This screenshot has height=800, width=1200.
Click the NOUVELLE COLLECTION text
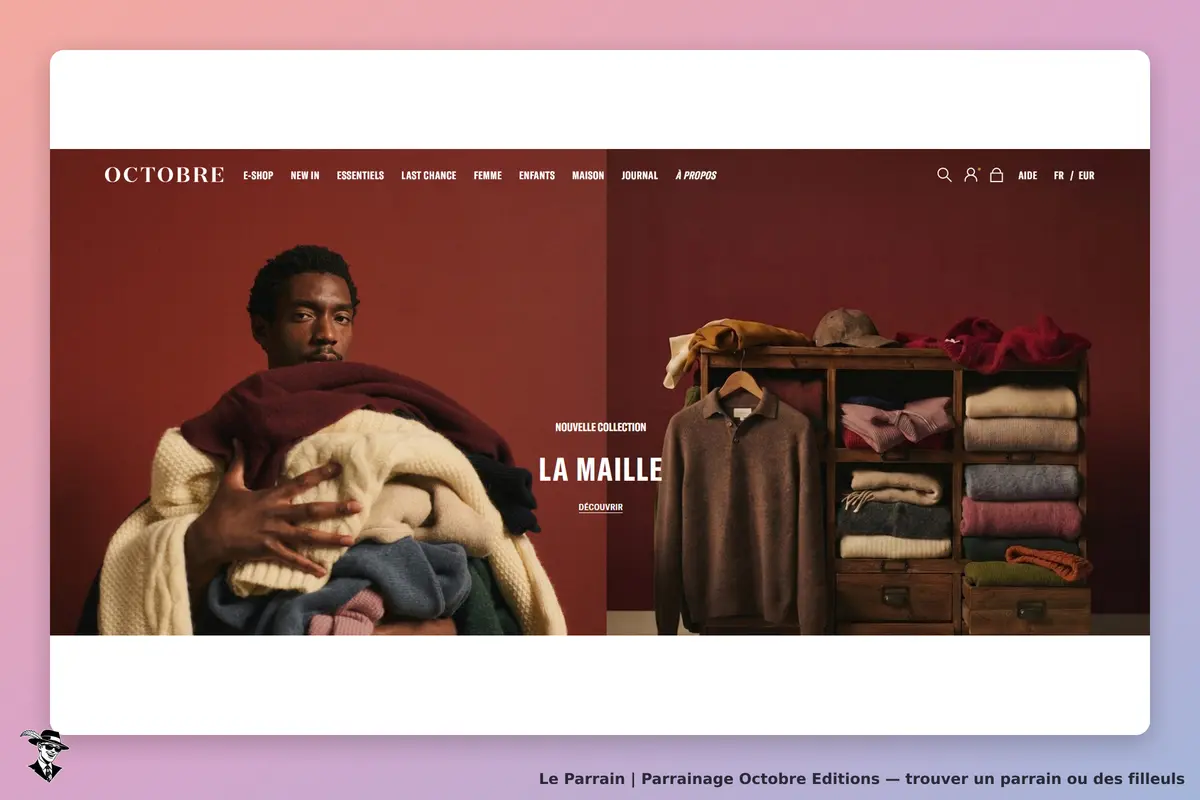(x=601, y=427)
